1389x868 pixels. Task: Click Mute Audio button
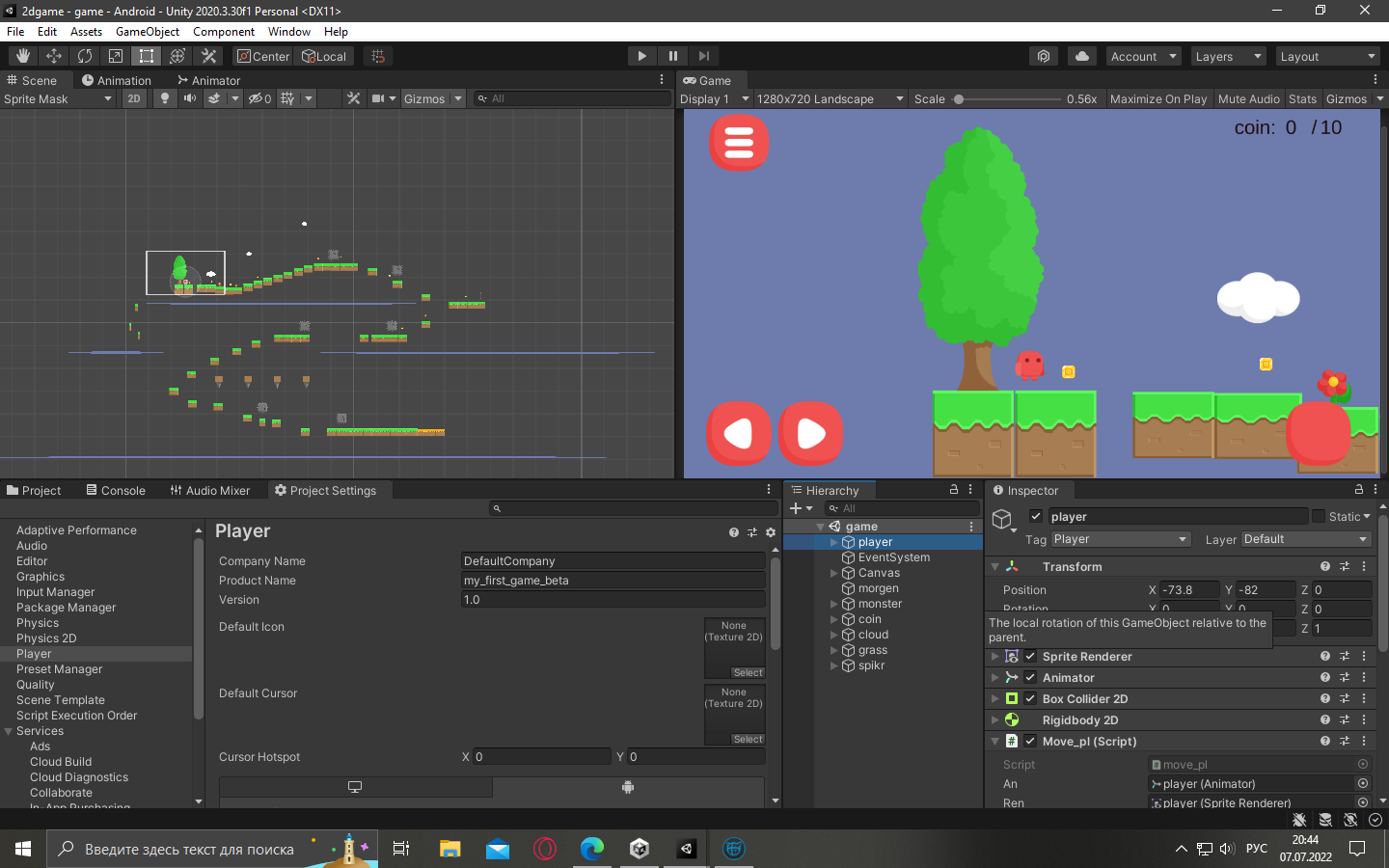1249,98
